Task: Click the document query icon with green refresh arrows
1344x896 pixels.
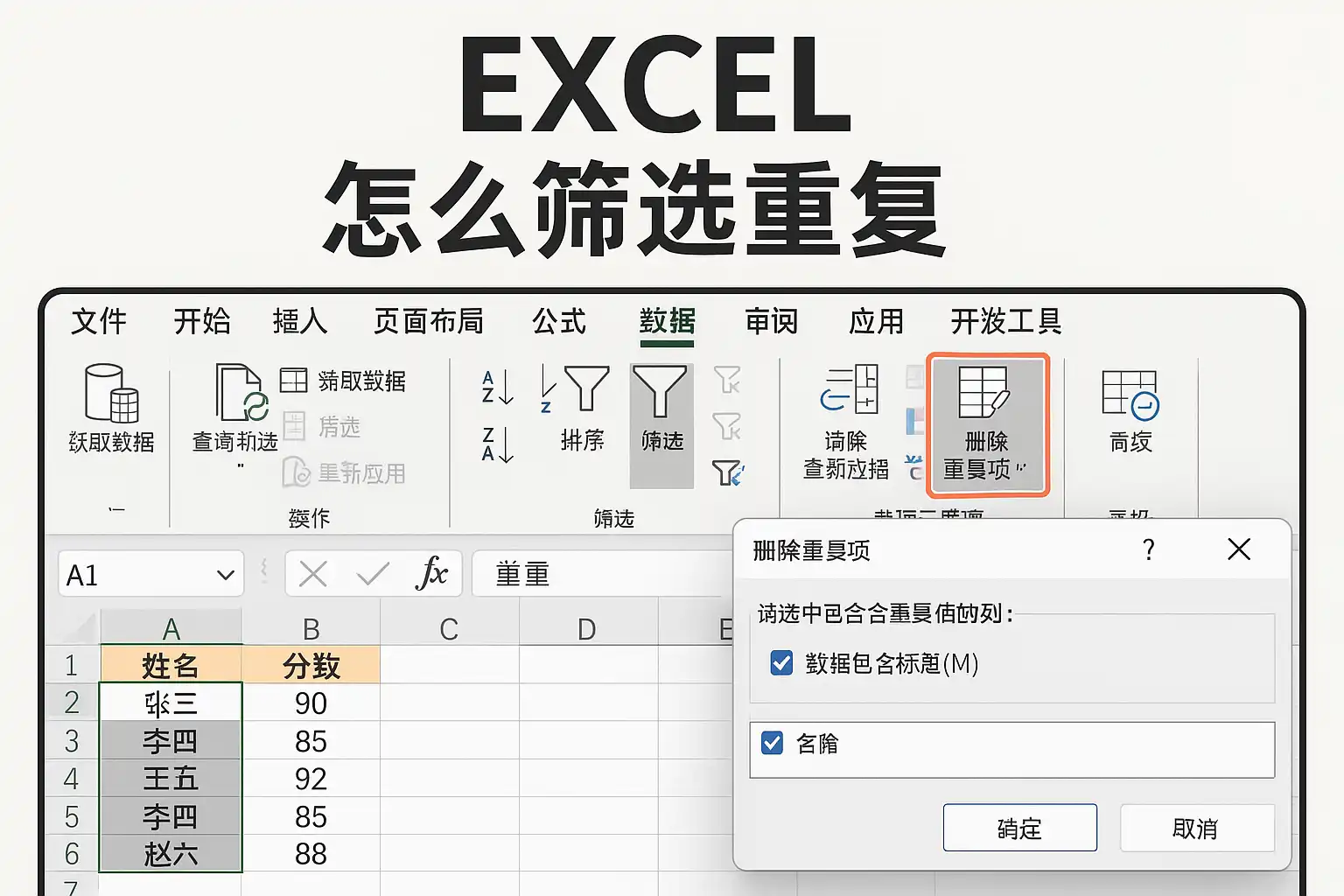Action: 241,393
